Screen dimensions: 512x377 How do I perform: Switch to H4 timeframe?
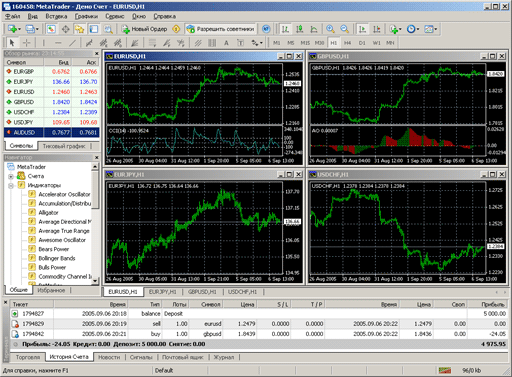pos(348,43)
